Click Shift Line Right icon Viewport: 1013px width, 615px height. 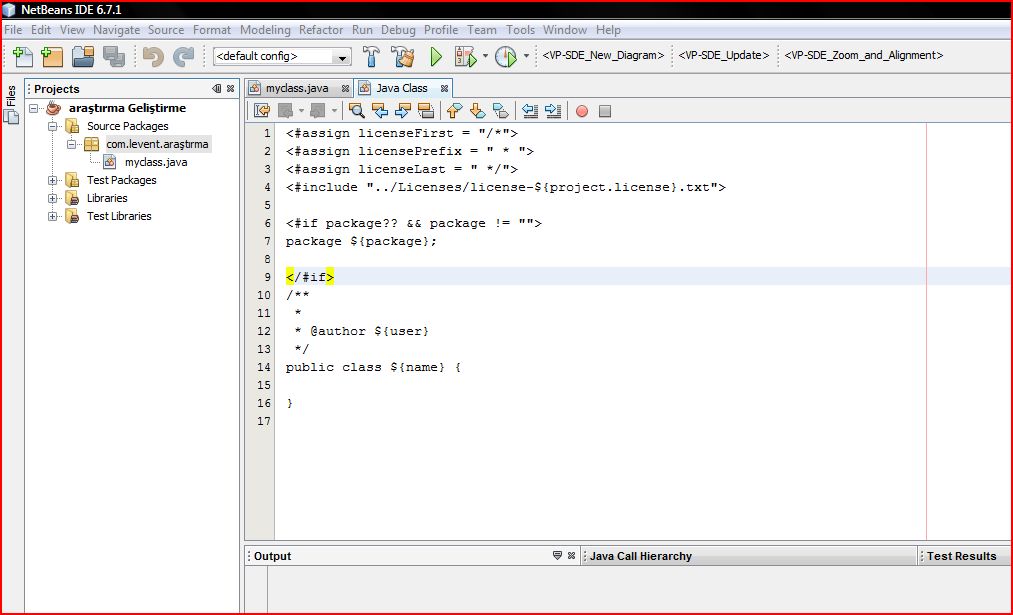553,110
